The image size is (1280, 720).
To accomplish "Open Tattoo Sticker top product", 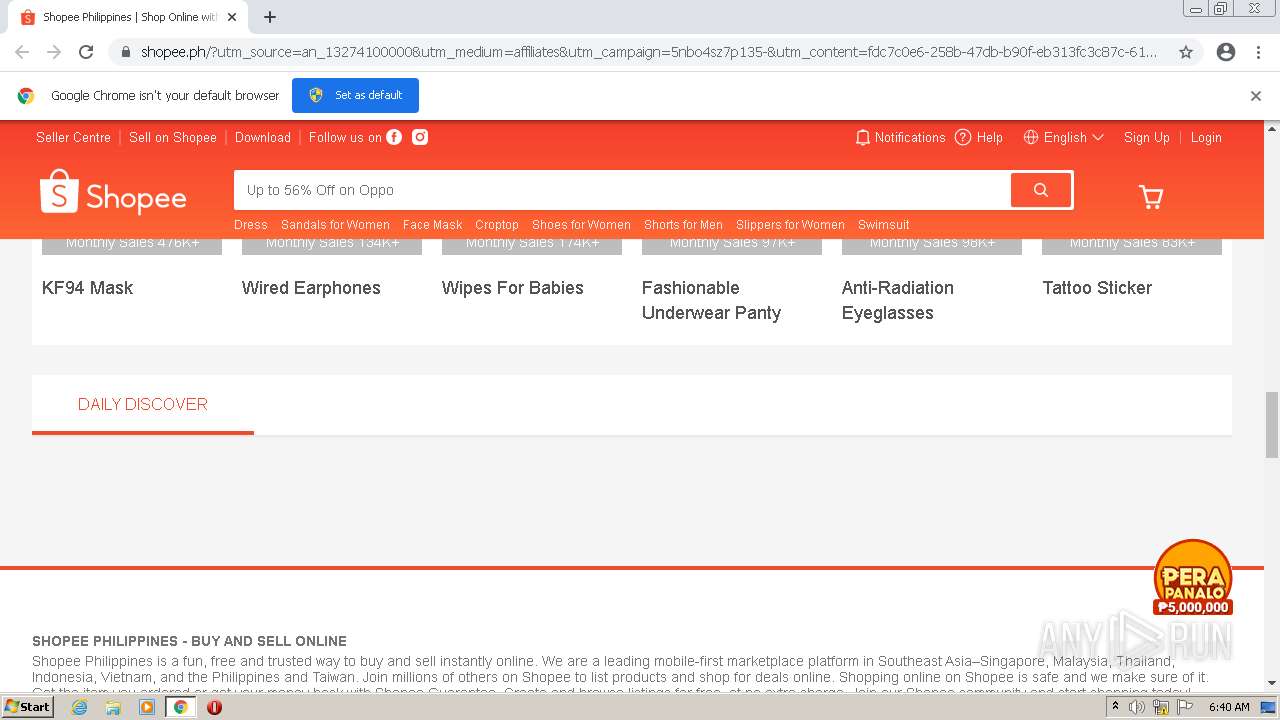I will pyautogui.click(x=1097, y=288).
